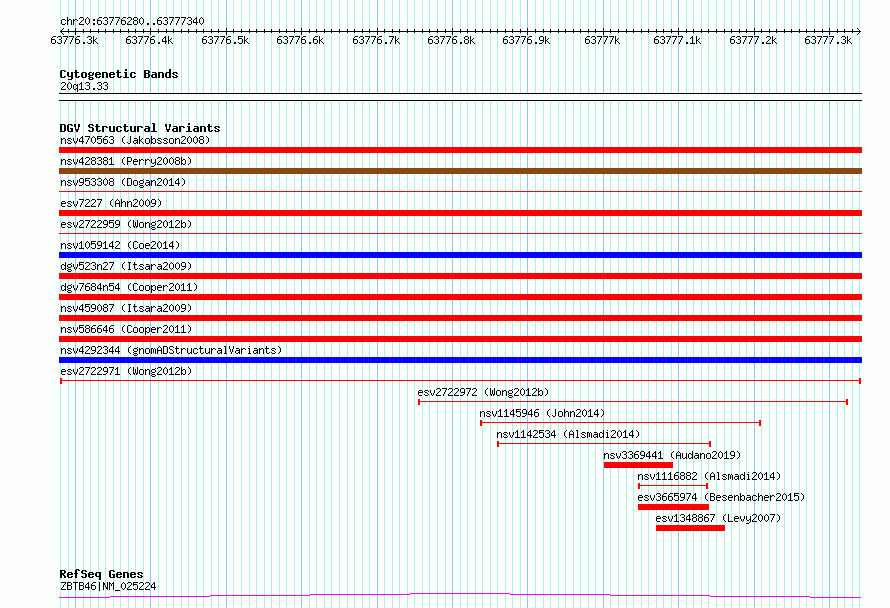Select the thin red line for nsv1145946
The image size is (890, 608).
620,423
